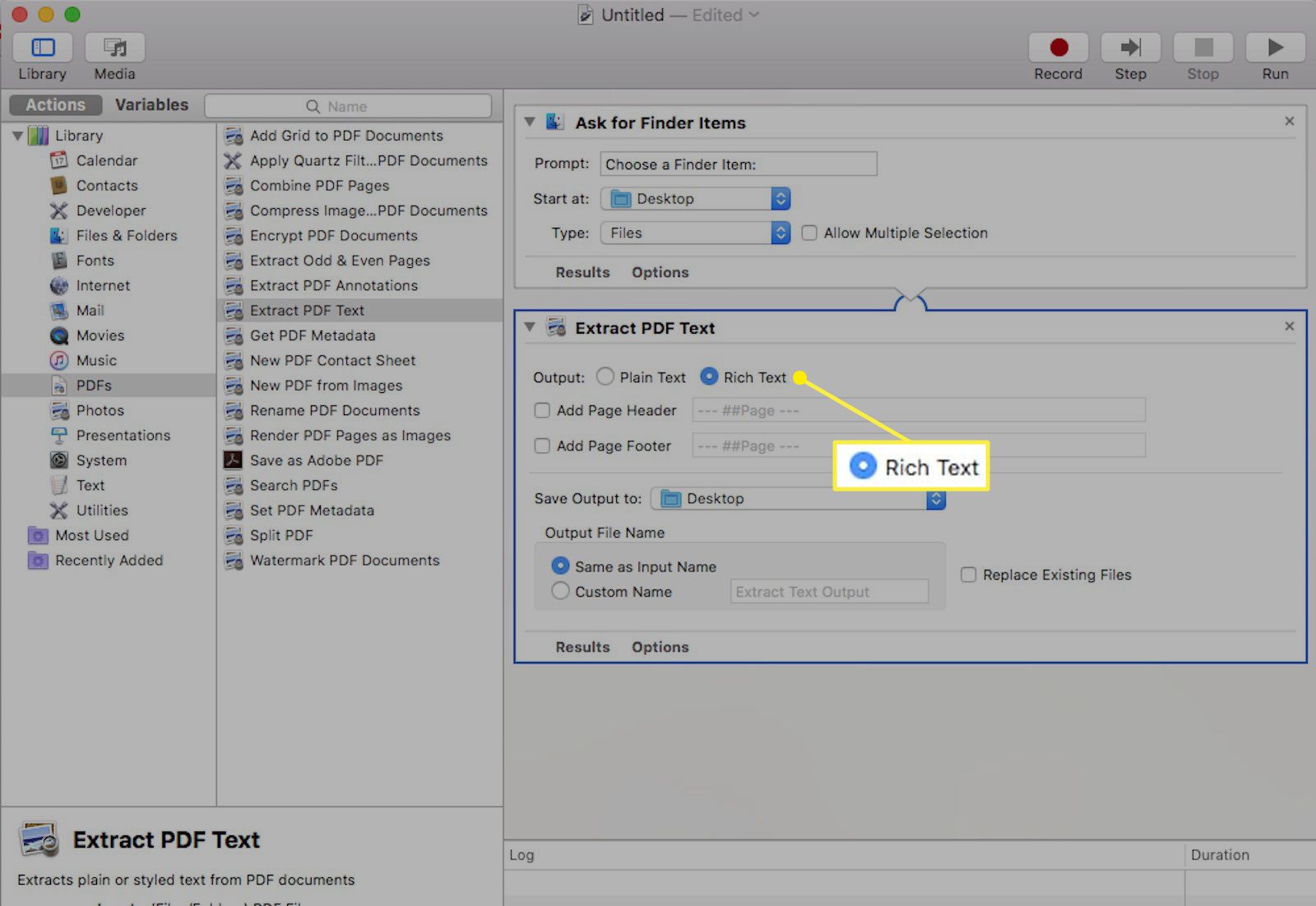The image size is (1316, 906).
Task: Select Plain Text output radio button
Action: tap(605, 377)
